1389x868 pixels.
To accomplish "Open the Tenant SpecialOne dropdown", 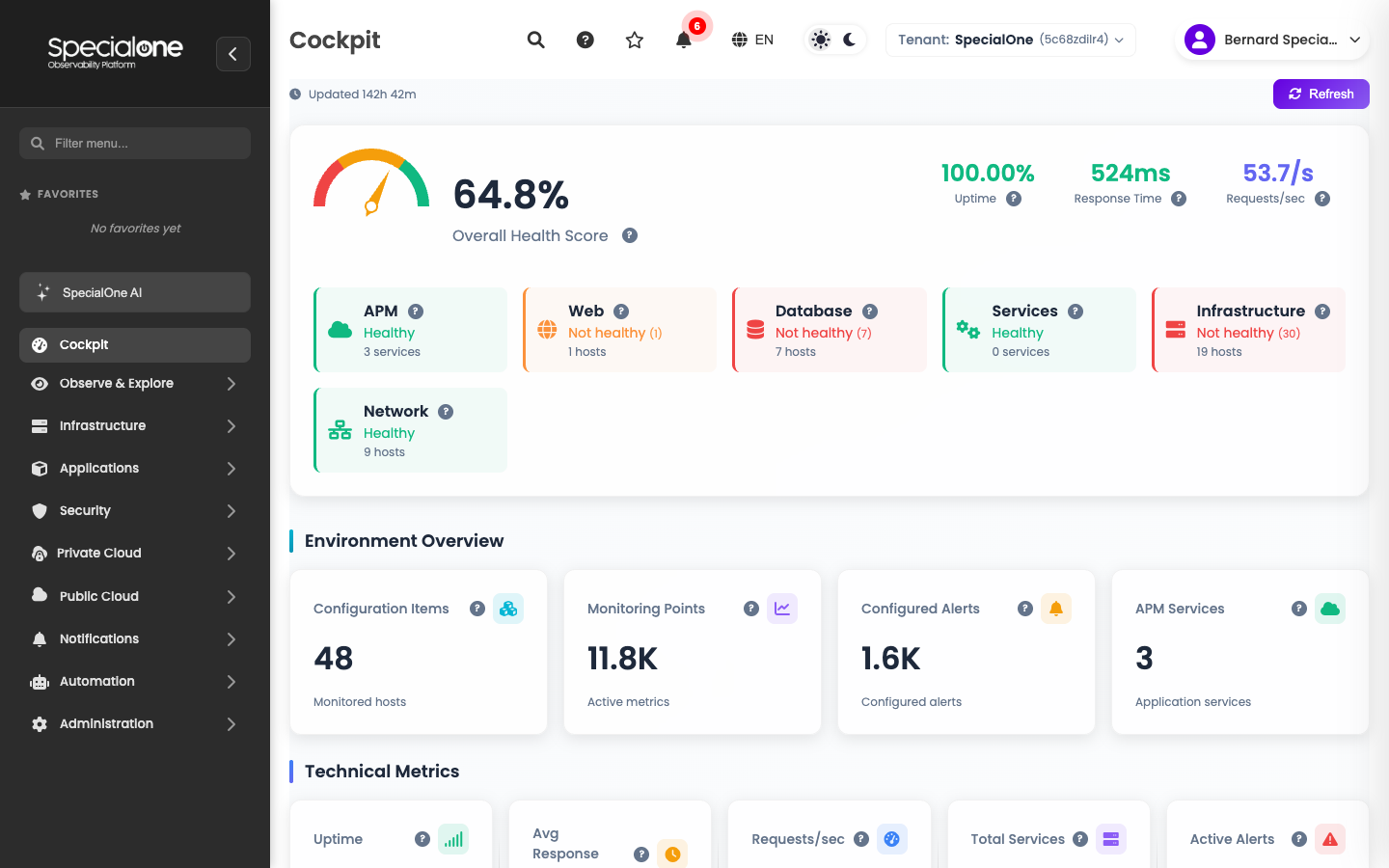I will tap(1011, 40).
